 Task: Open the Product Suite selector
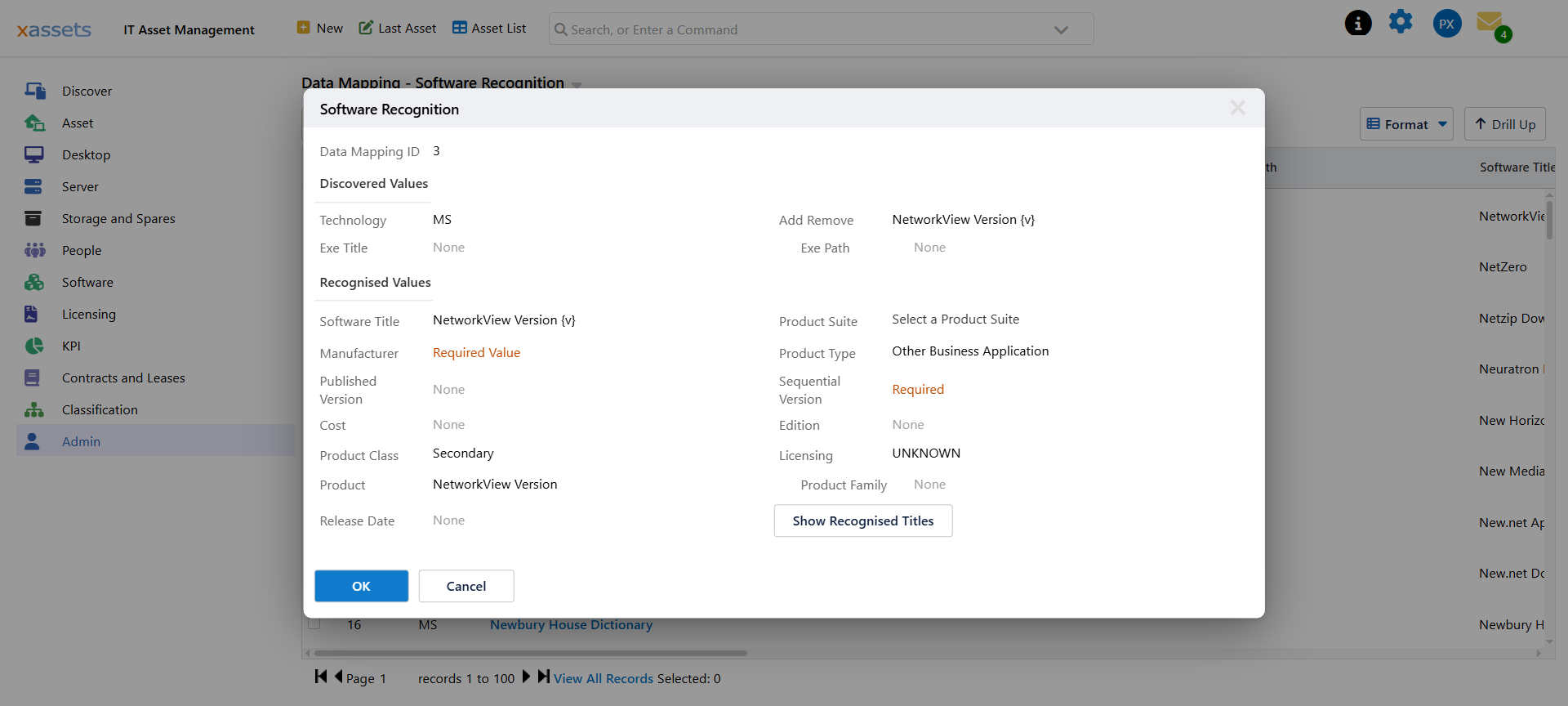click(955, 319)
